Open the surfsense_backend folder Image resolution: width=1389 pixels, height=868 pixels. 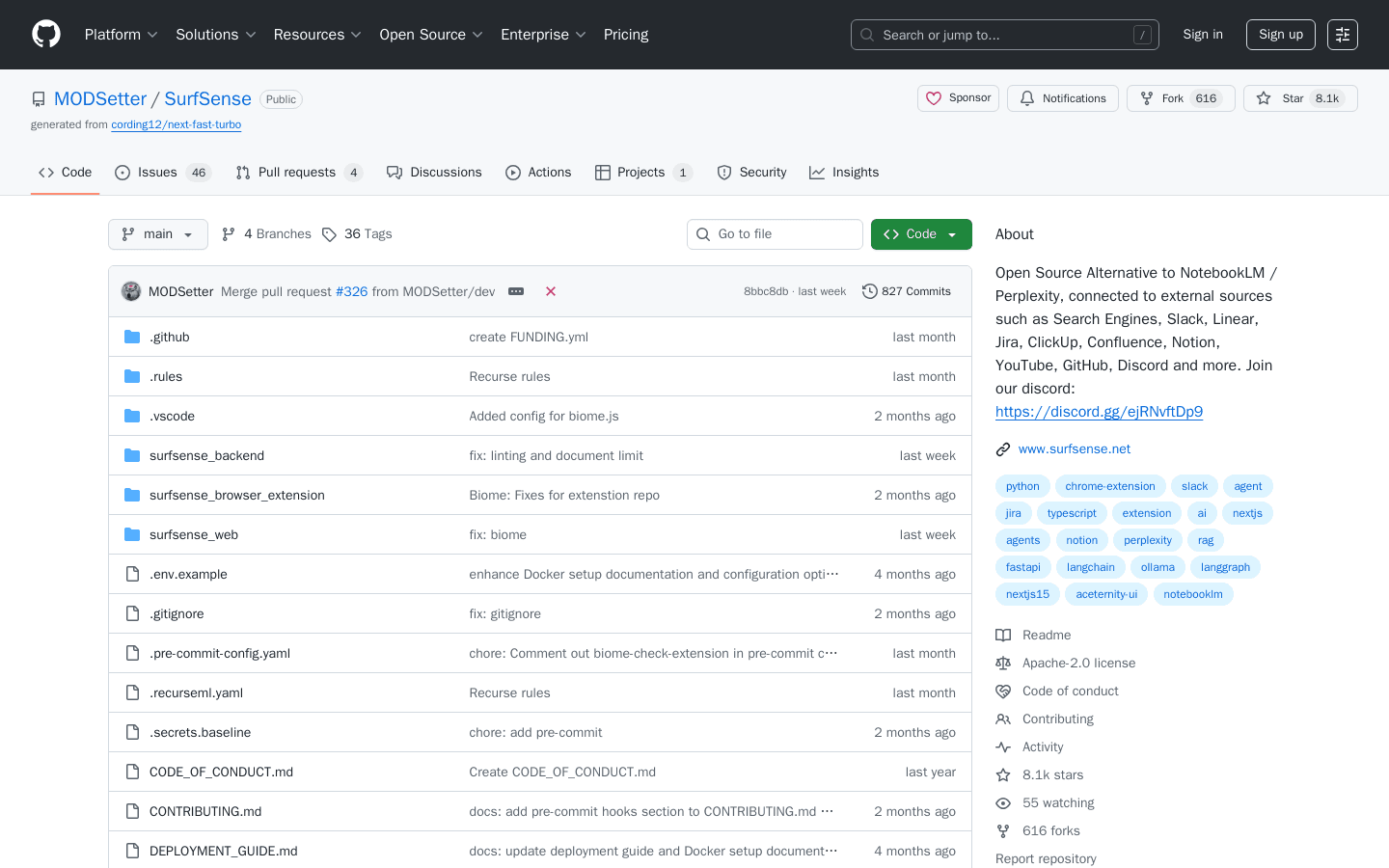(206, 454)
